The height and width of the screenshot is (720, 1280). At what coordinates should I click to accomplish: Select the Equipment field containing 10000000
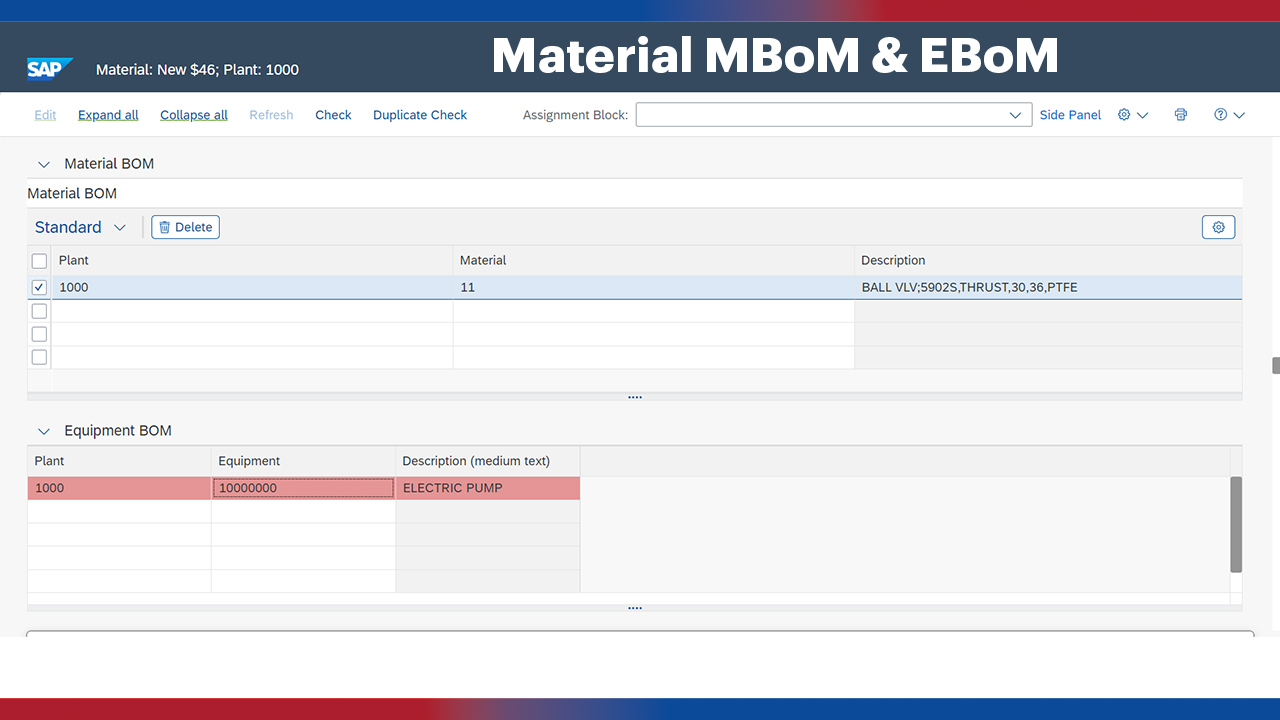[x=302, y=487]
